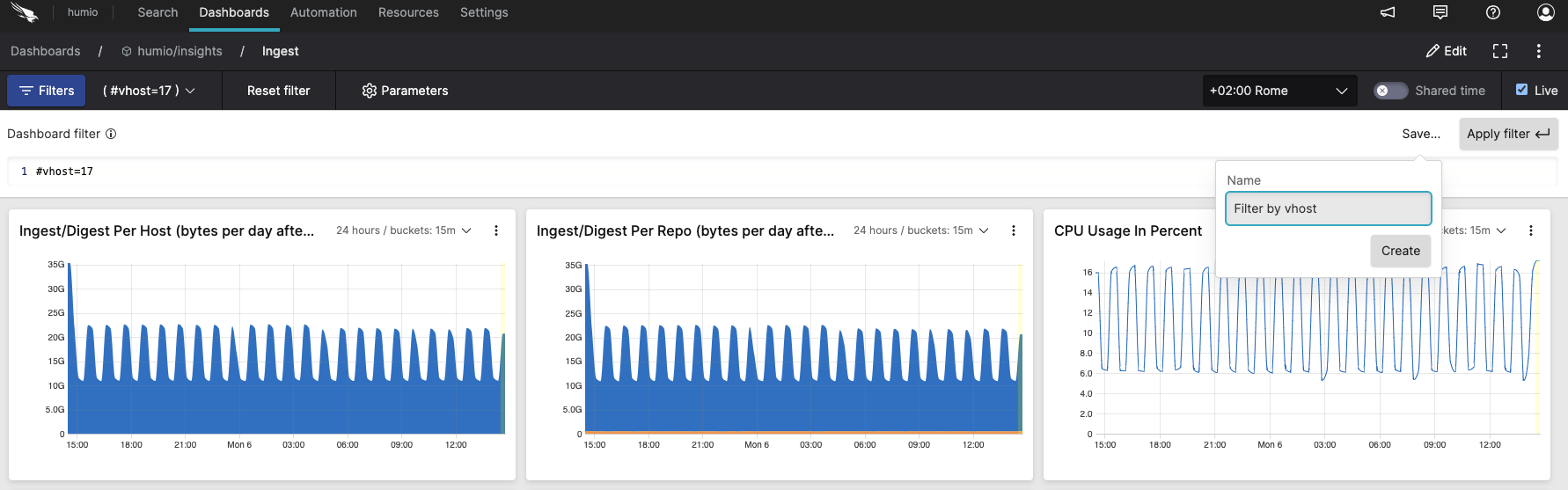Open dashboard kebab menu near Edit
Screen dimensions: 1568x490
1539,51
